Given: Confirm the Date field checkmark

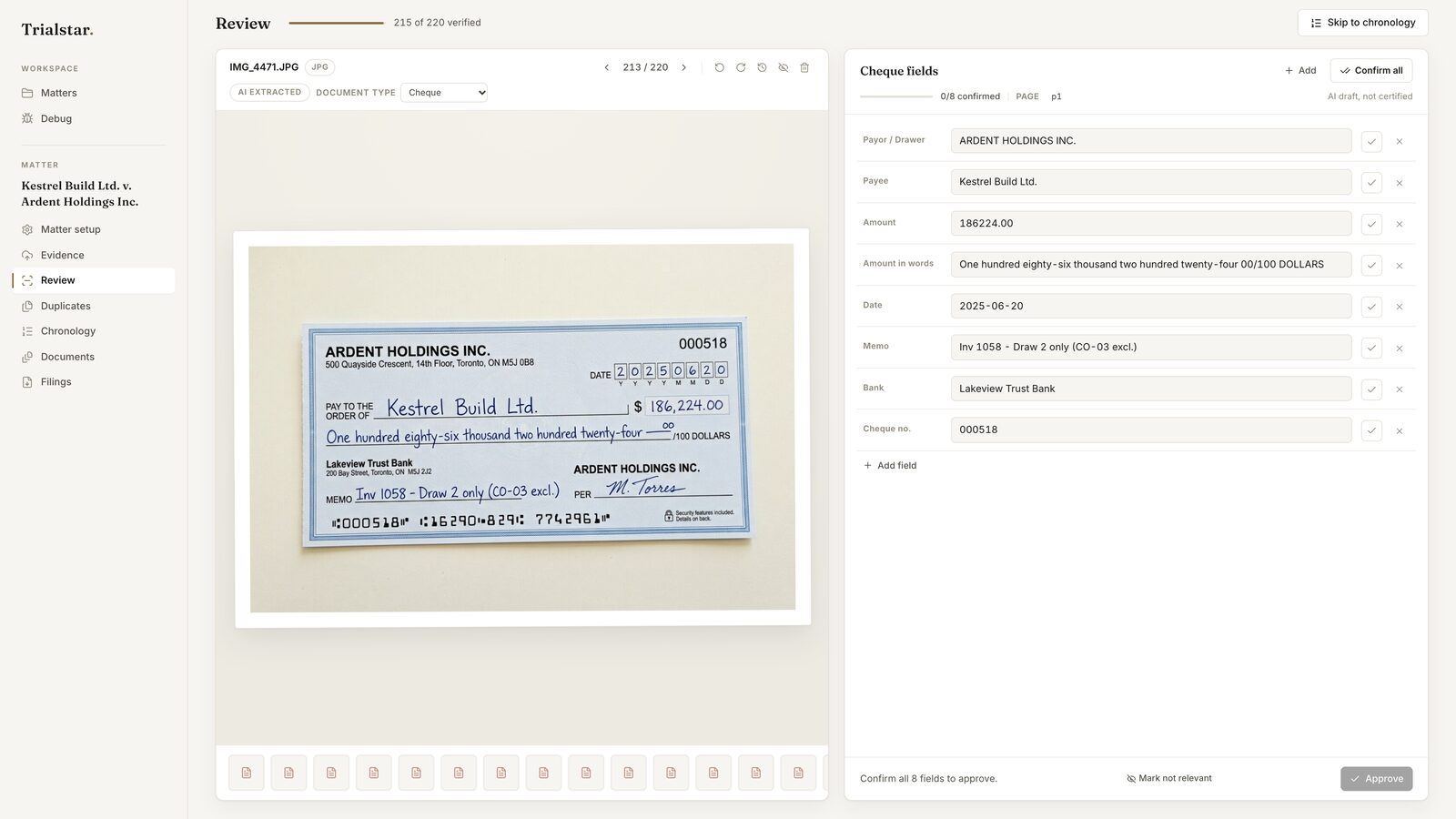Looking at the screenshot, I should coord(1371,307).
